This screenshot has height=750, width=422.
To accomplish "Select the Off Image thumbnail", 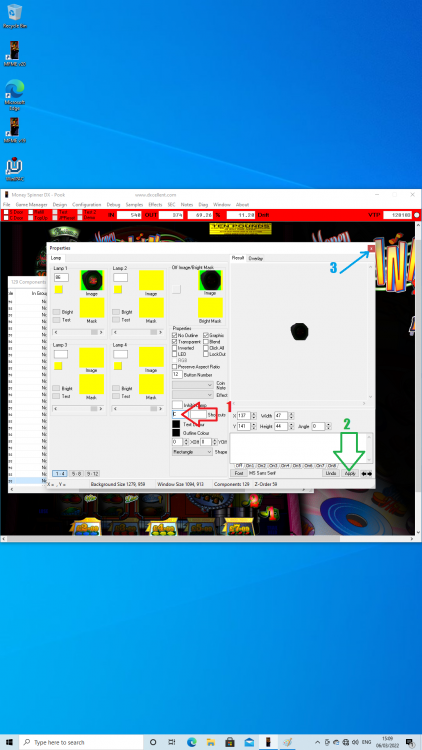I will (x=210, y=280).
